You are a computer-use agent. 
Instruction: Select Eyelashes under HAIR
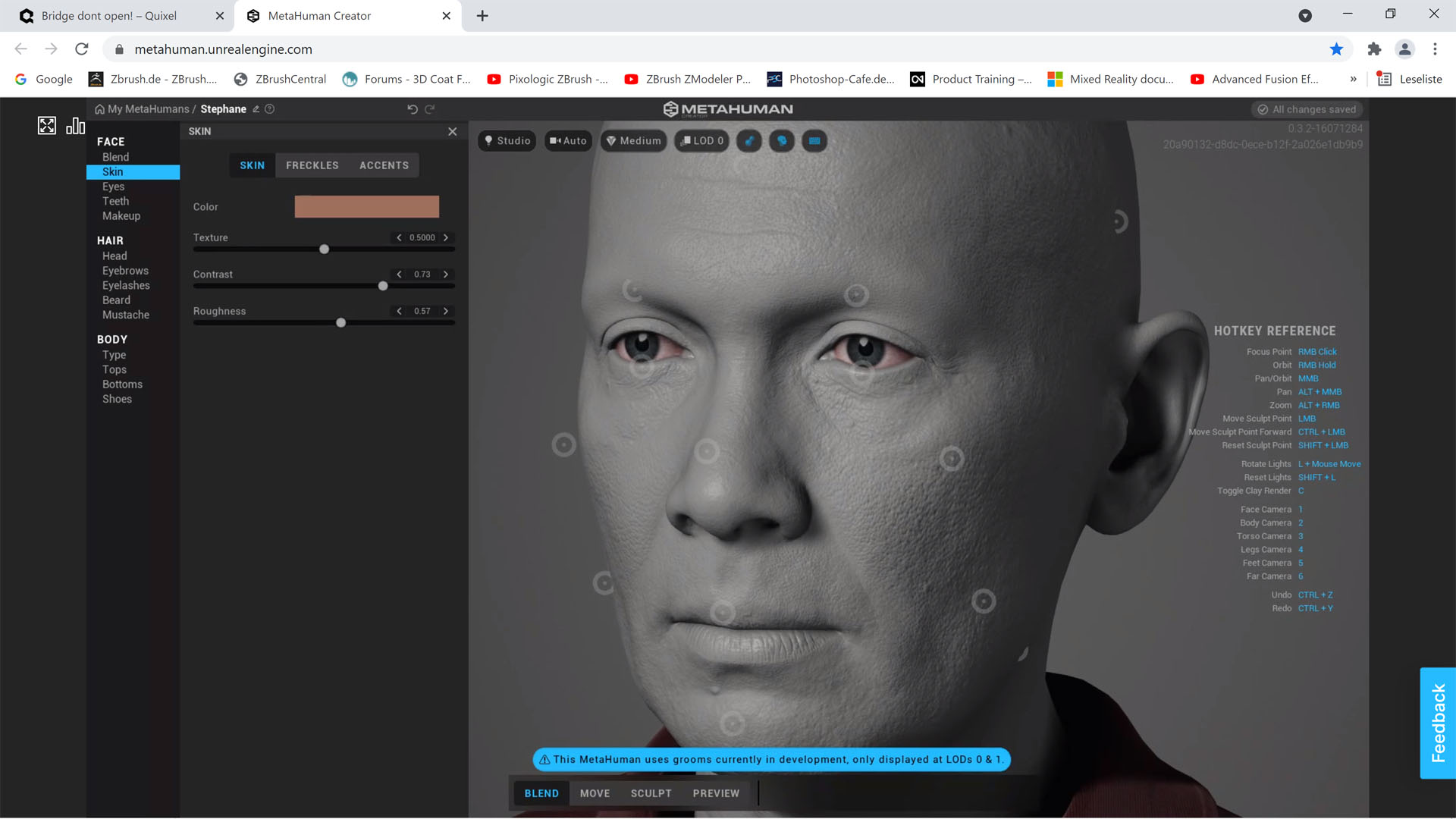126,286
